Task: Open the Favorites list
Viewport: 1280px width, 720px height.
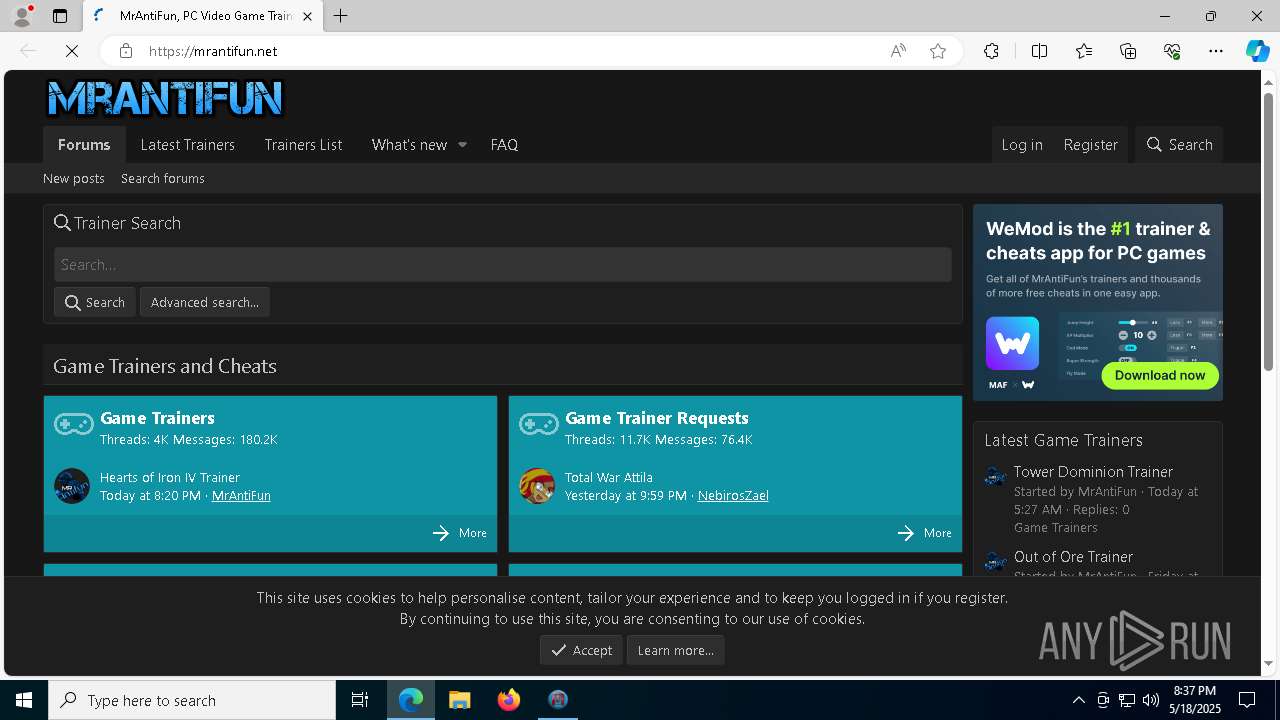Action: click(x=1084, y=51)
